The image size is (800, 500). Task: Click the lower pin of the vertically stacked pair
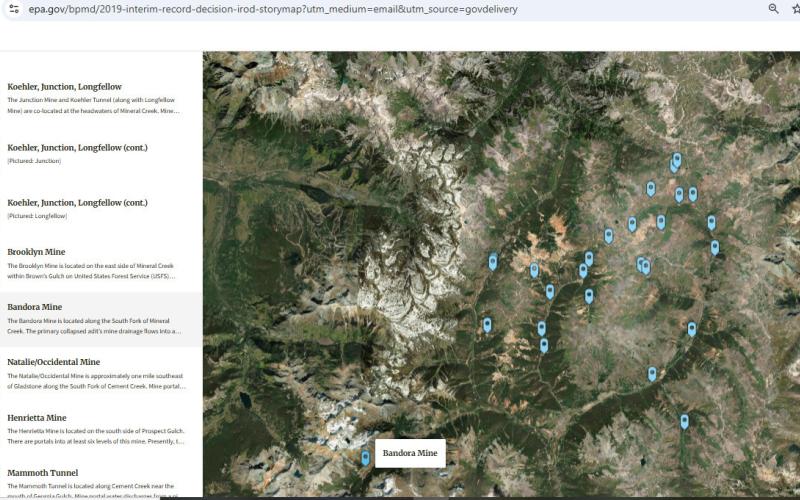click(544, 345)
